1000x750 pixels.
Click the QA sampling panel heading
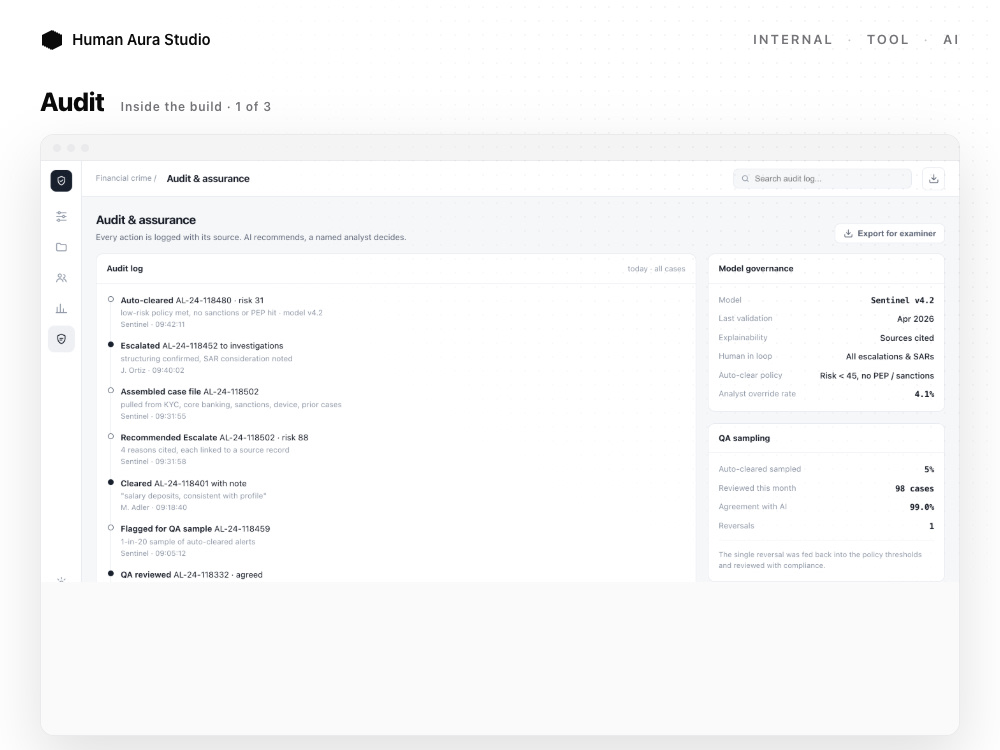click(x=744, y=438)
